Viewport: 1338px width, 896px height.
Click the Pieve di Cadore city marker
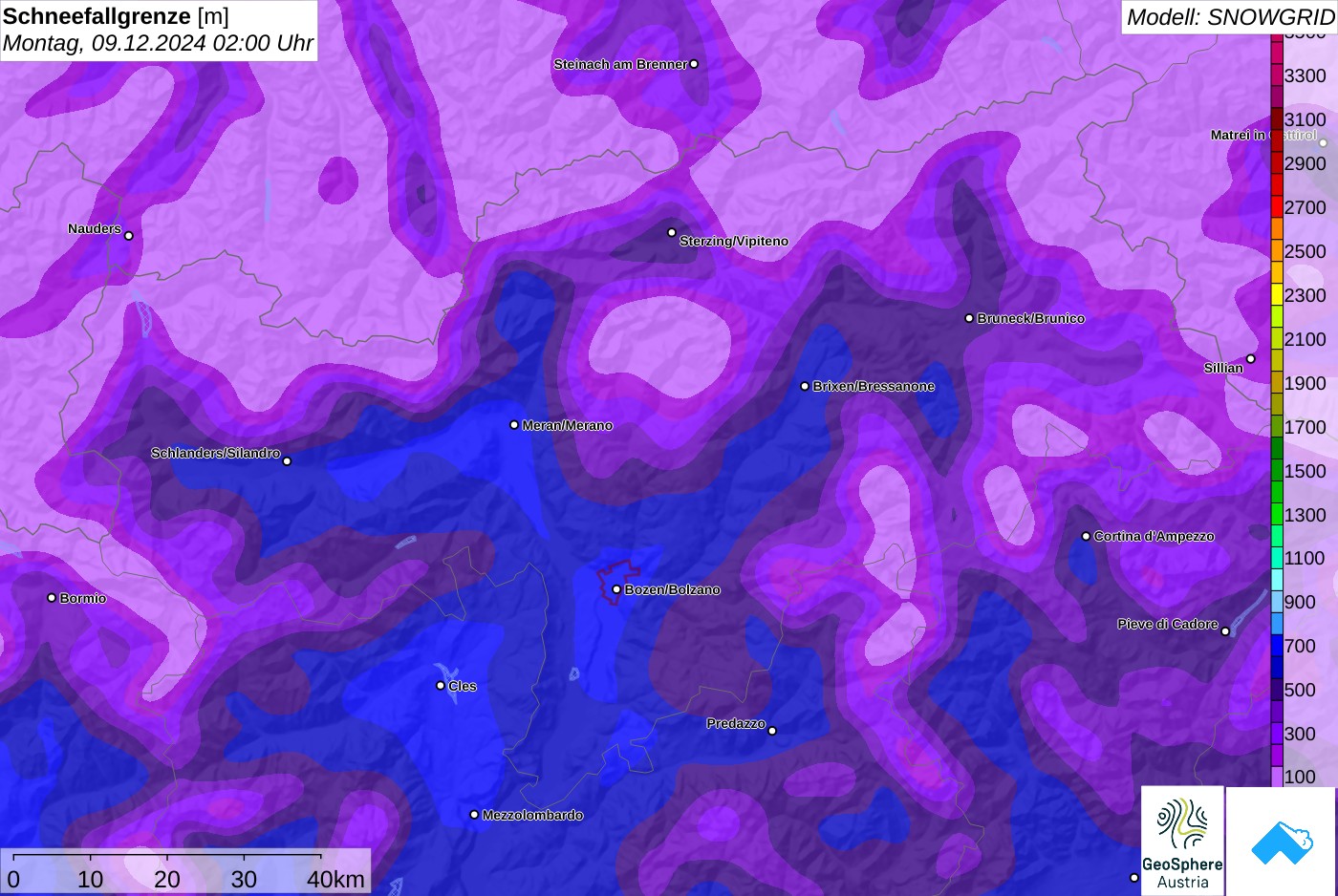pyautogui.click(x=1225, y=631)
